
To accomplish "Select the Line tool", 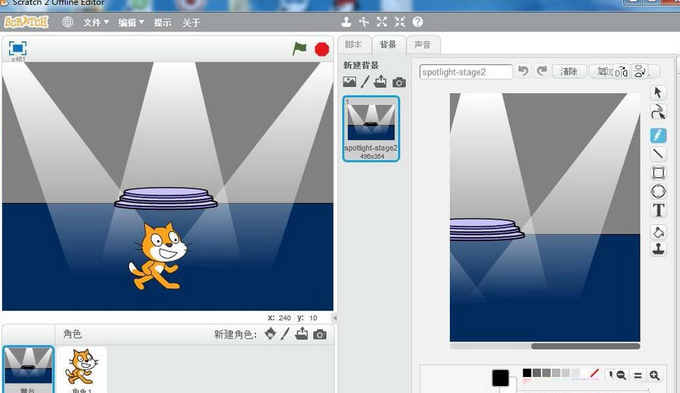I will tap(658, 154).
